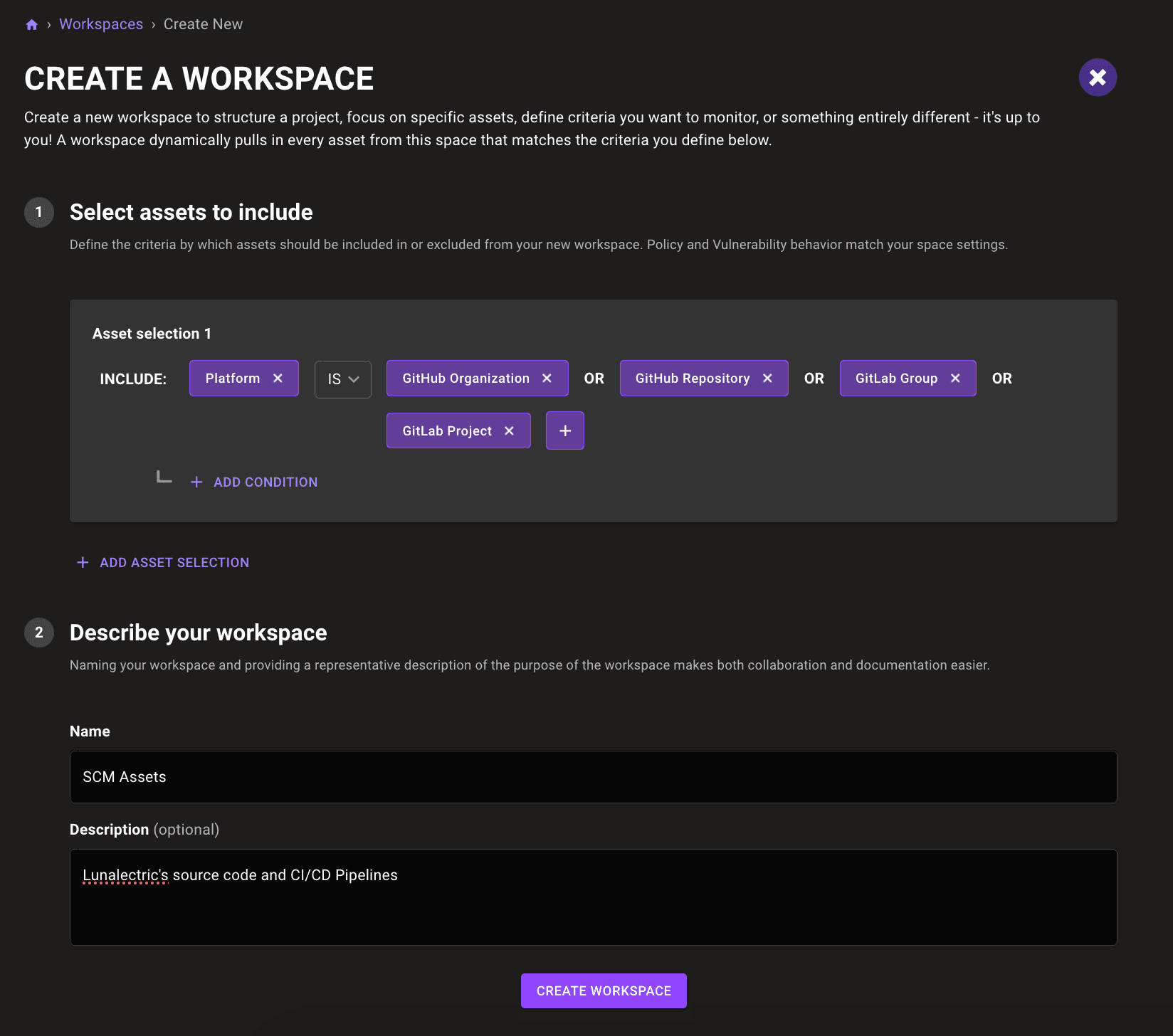
Task: Close the Create Workspace form
Action: (x=1097, y=77)
